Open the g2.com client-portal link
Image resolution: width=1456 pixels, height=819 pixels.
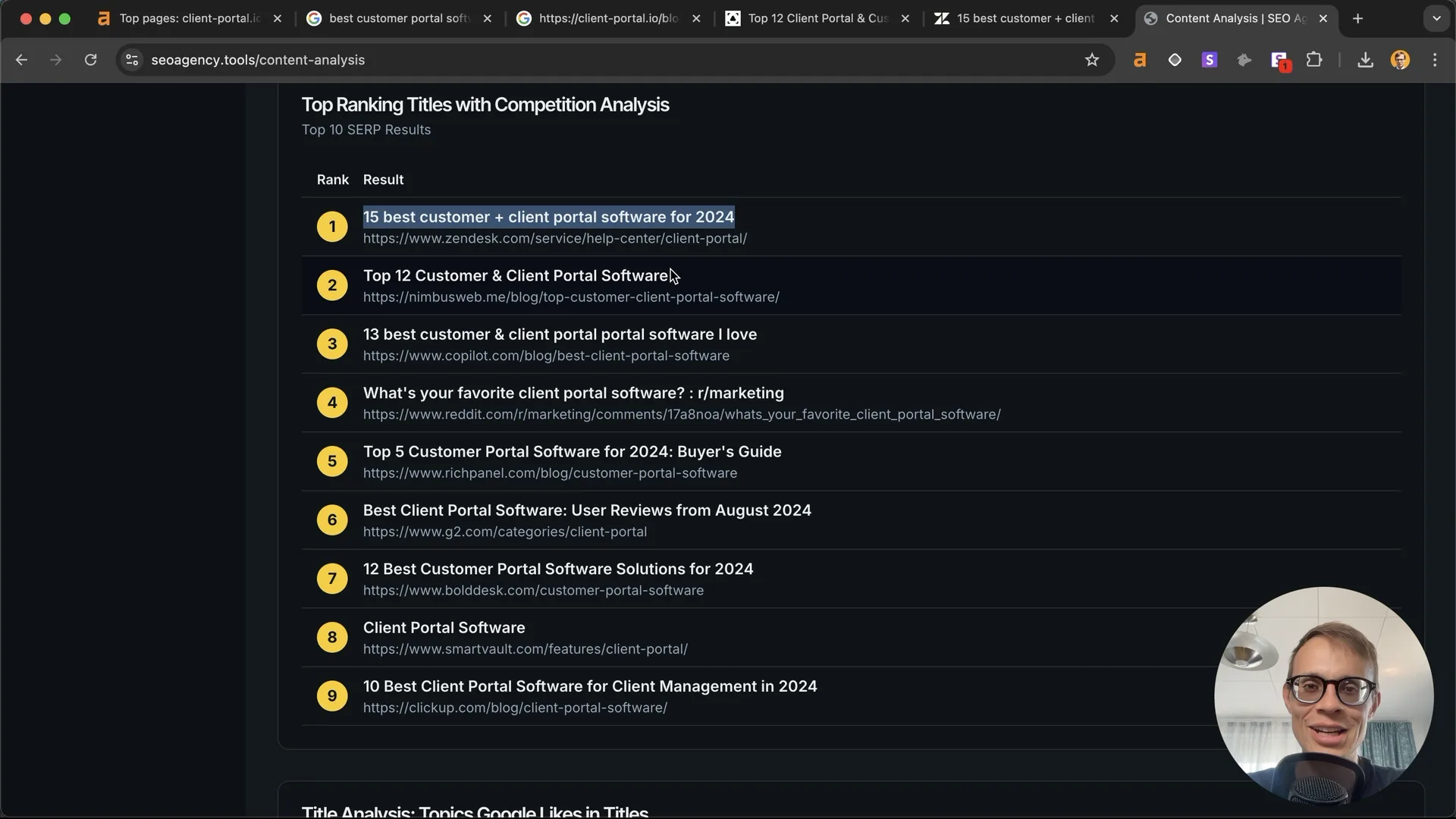click(x=504, y=532)
